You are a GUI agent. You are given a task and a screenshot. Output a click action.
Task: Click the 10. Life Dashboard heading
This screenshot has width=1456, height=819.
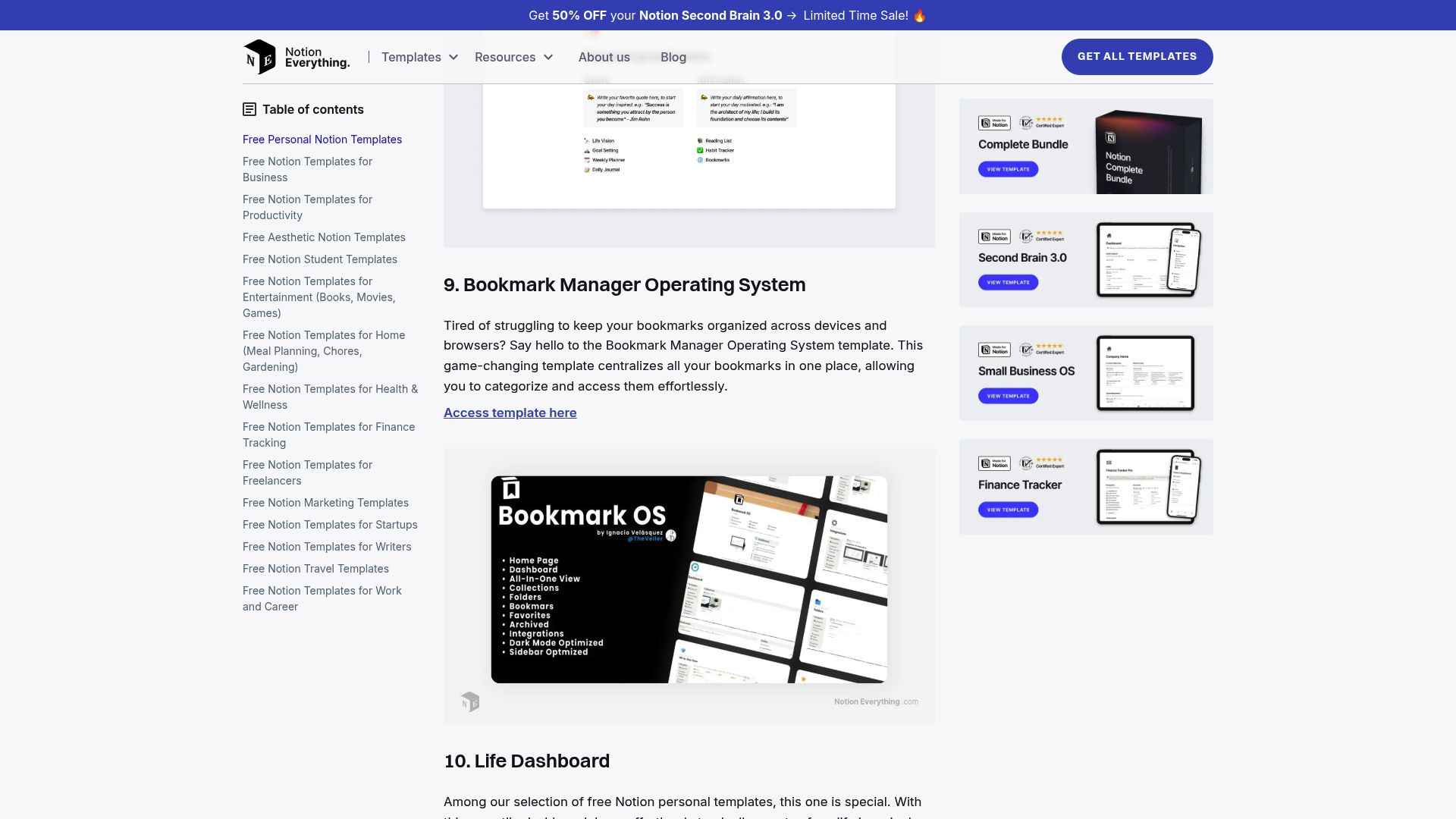pos(526,761)
